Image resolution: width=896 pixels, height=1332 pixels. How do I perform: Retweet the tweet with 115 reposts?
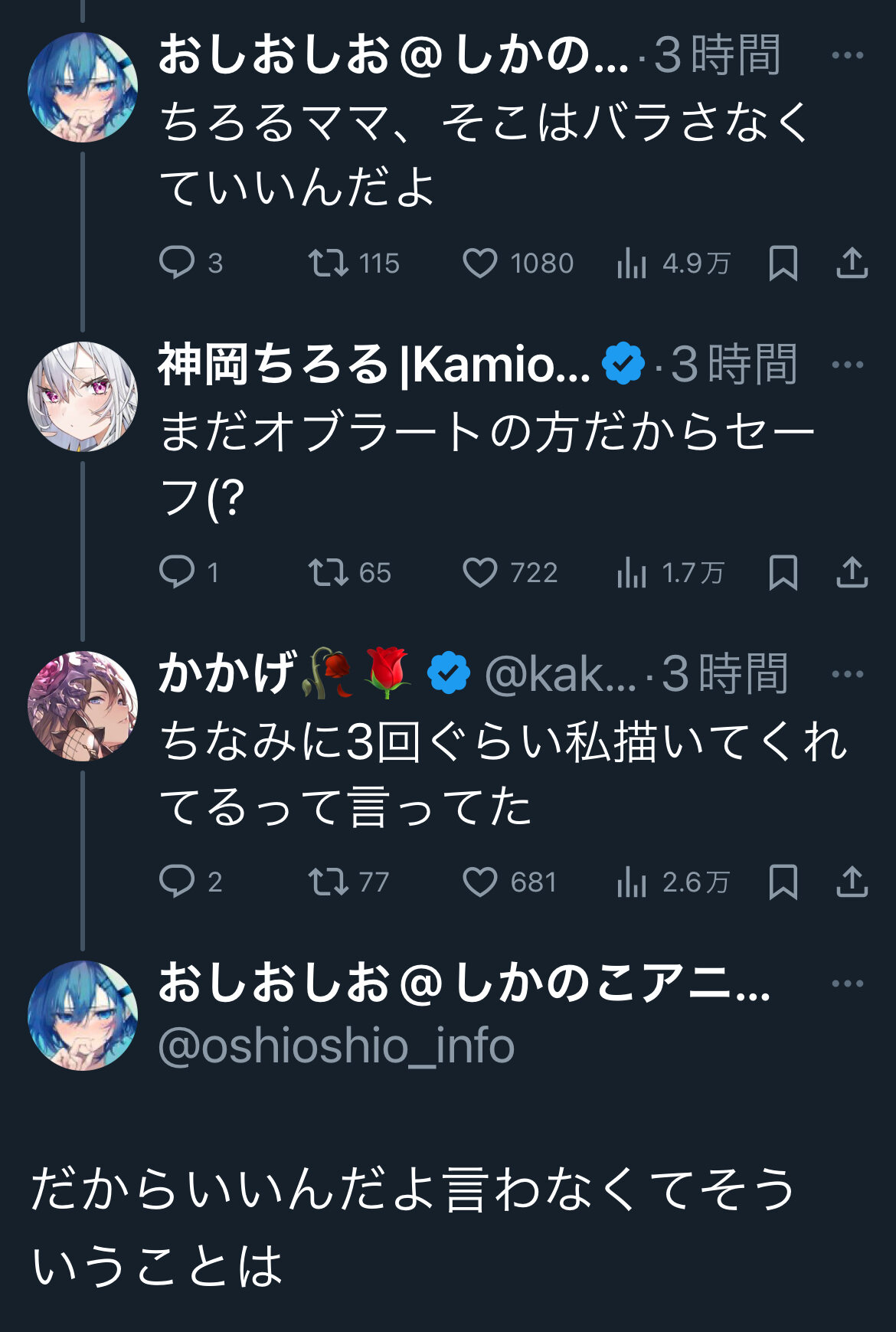tap(329, 263)
